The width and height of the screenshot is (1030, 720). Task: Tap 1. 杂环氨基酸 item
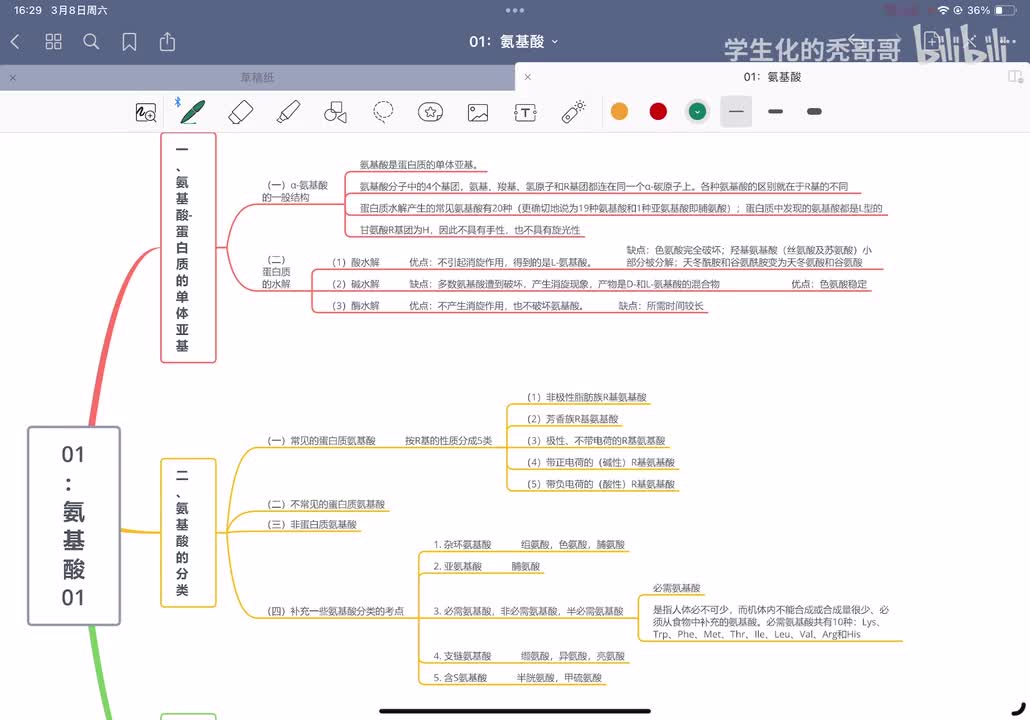pos(462,544)
